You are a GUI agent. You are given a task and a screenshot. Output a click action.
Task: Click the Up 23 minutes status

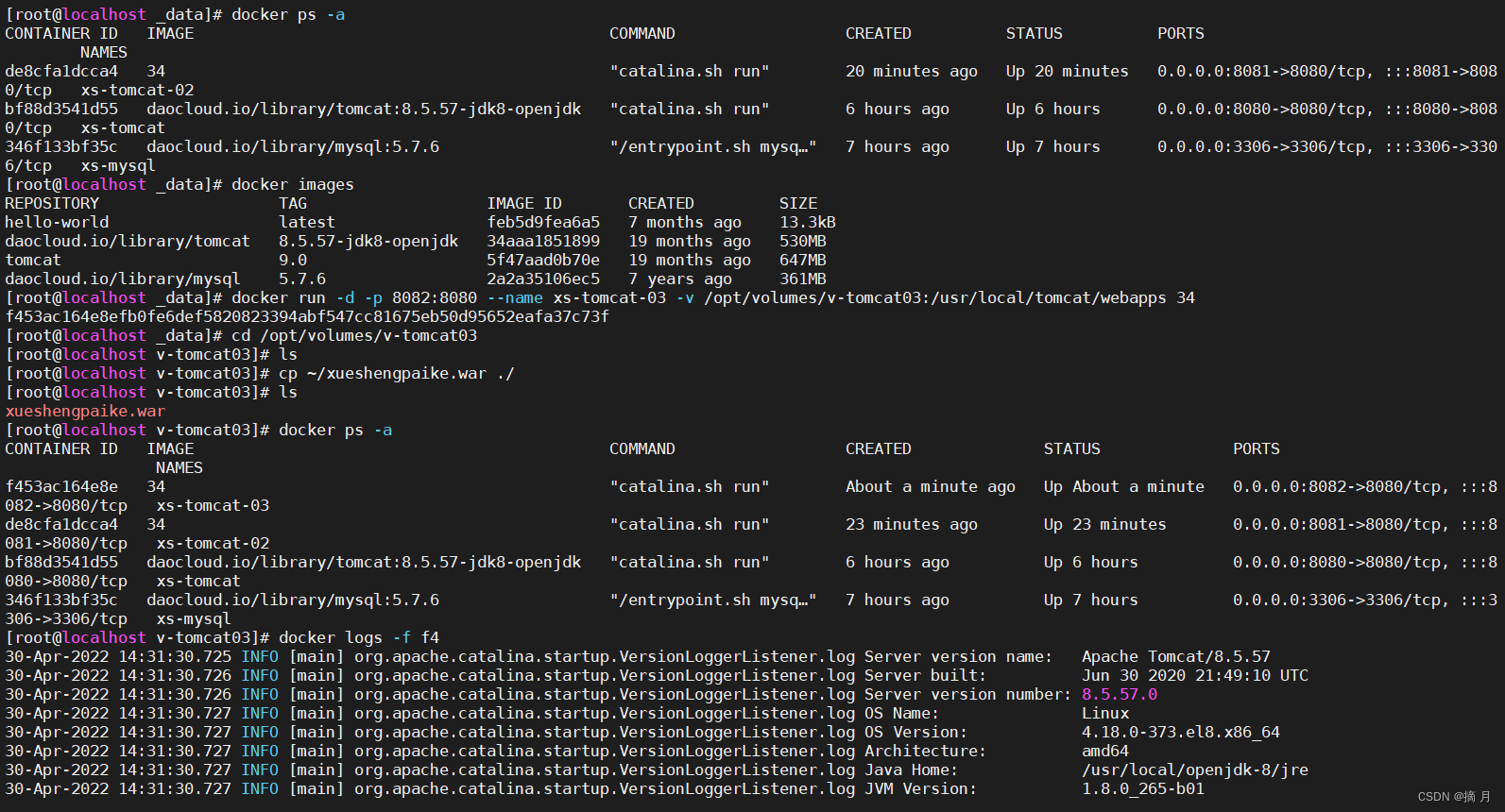(1105, 524)
